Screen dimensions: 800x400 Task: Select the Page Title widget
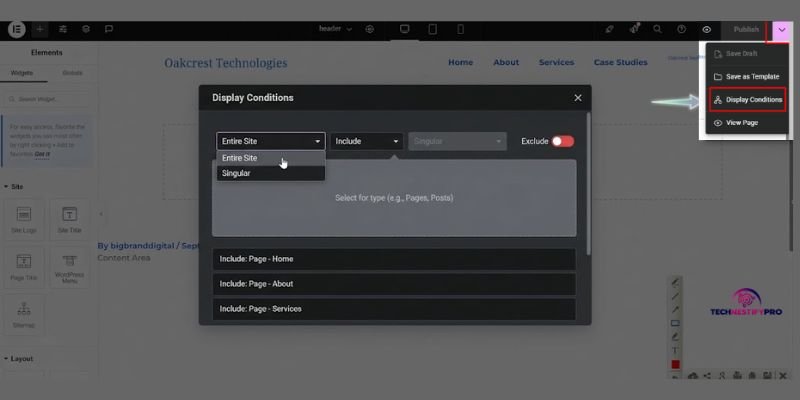24,267
